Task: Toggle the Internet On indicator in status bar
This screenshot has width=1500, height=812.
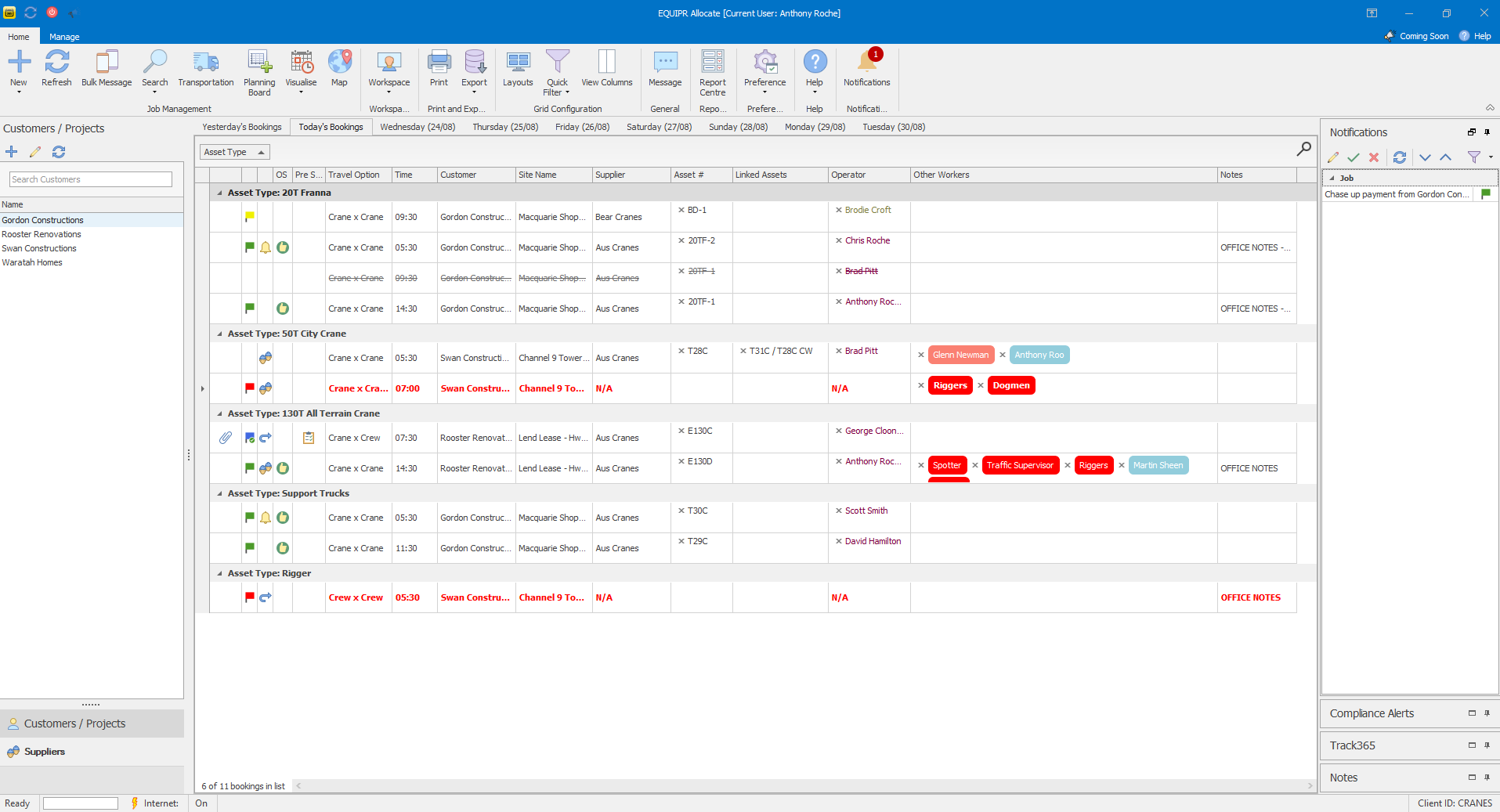Action: coord(201,803)
